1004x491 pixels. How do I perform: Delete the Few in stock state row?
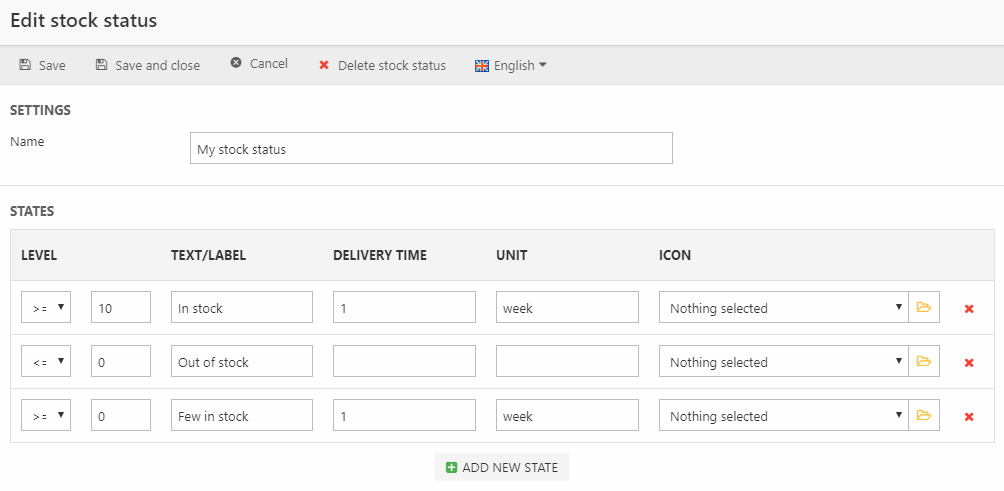point(968,417)
